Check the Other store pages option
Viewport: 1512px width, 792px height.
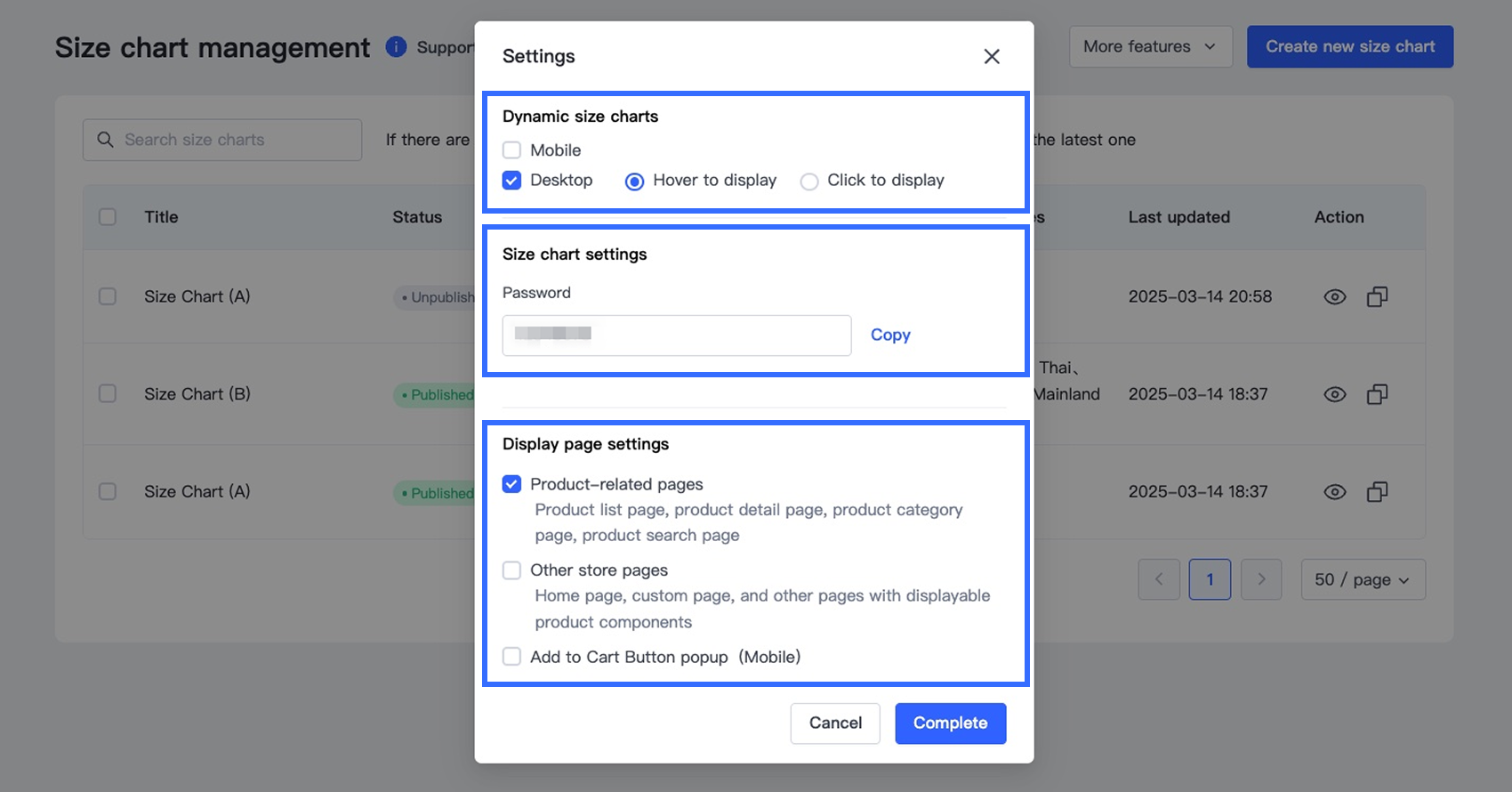(512, 570)
